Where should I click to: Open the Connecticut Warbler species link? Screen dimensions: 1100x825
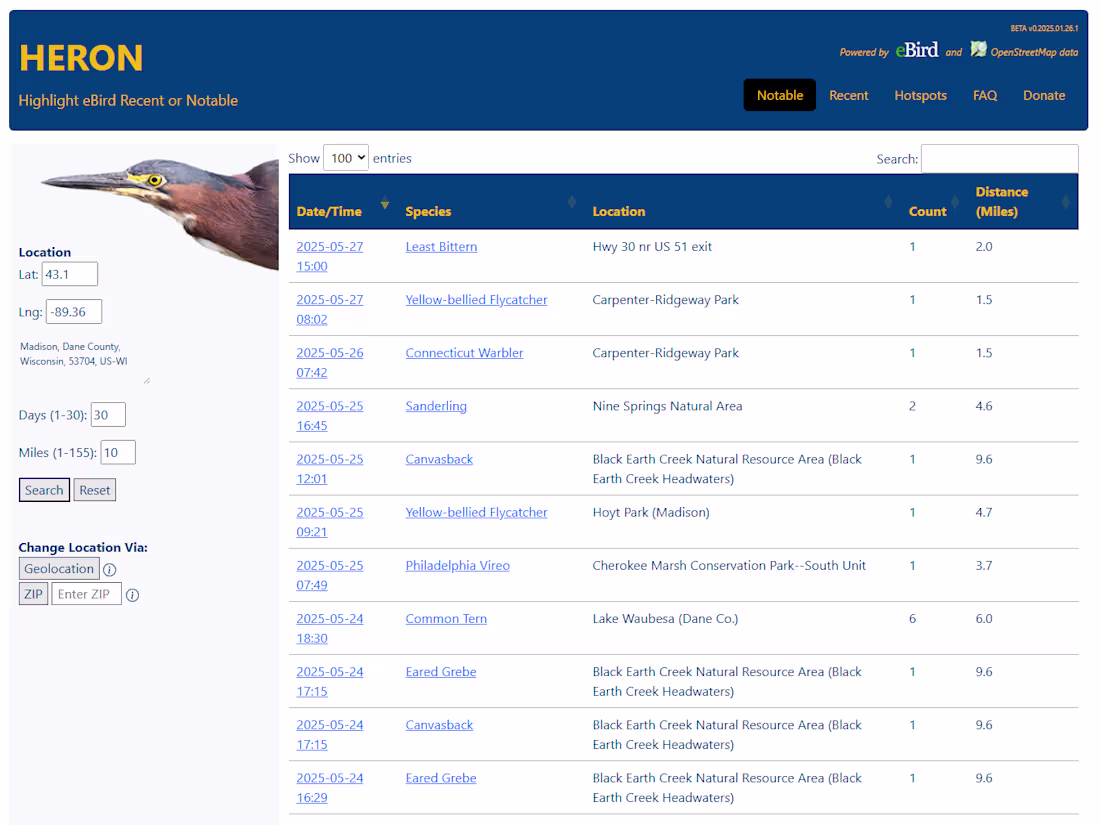pos(464,353)
